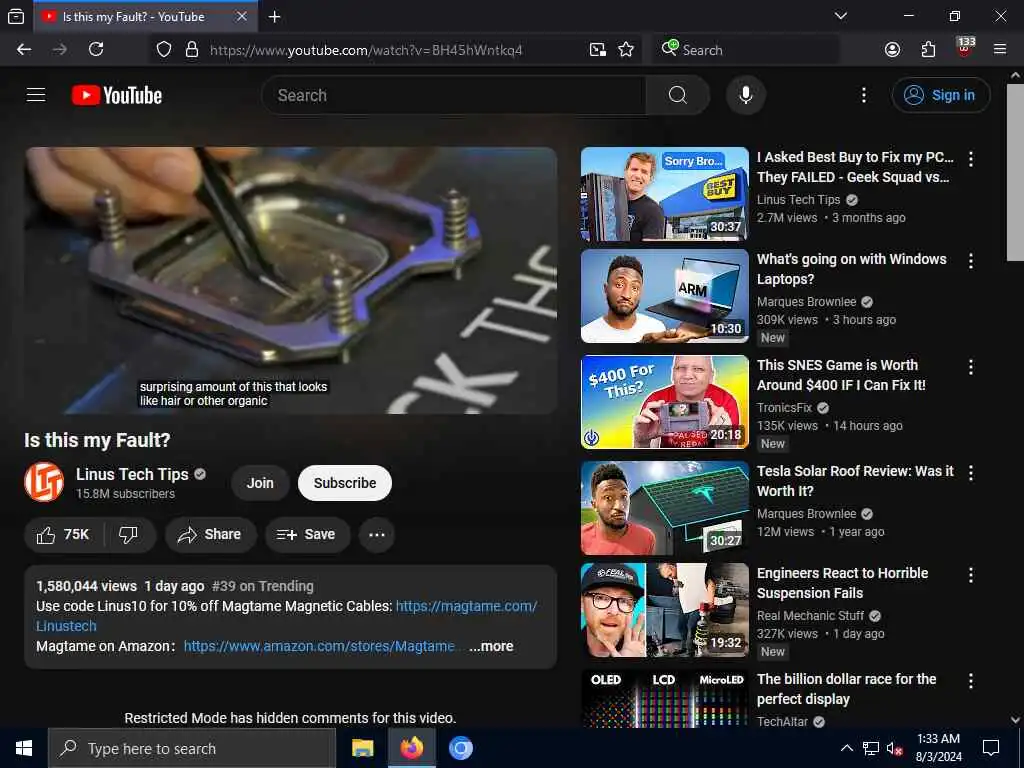Open Firefox View button
Viewport: 1024px width, 768px height.
(16, 16)
